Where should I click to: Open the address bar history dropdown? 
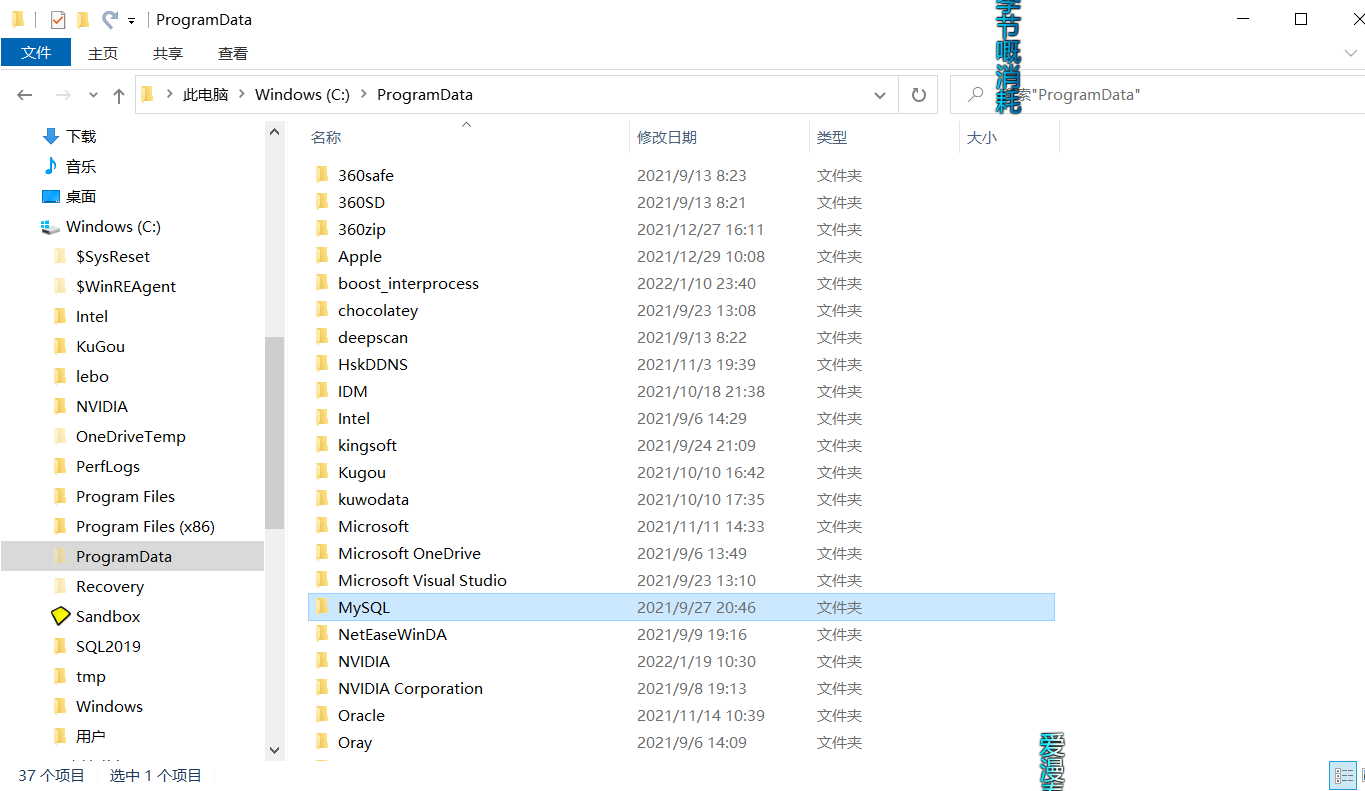pyautogui.click(x=880, y=95)
